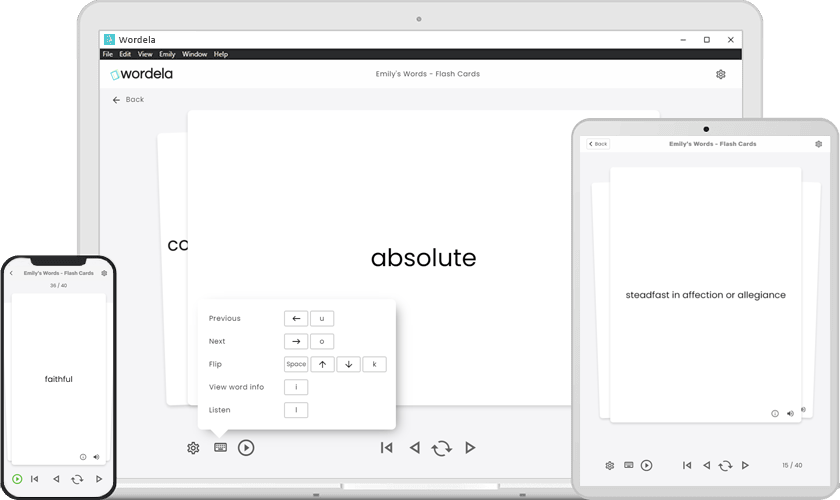Open settings gear in laptop top-right header

coord(720,74)
